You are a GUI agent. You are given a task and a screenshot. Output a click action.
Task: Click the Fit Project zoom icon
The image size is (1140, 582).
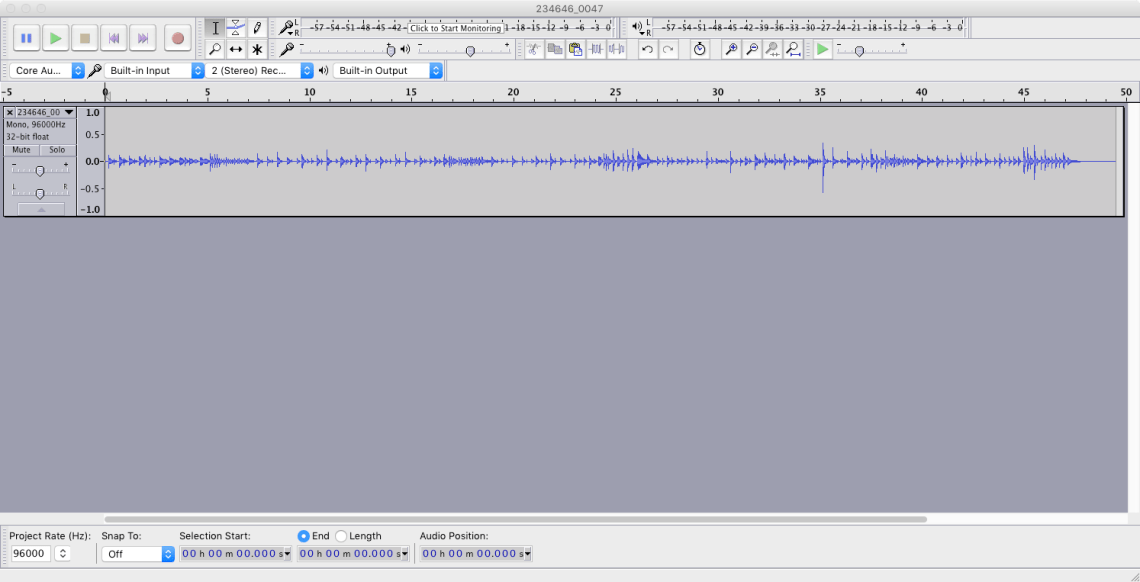793,49
